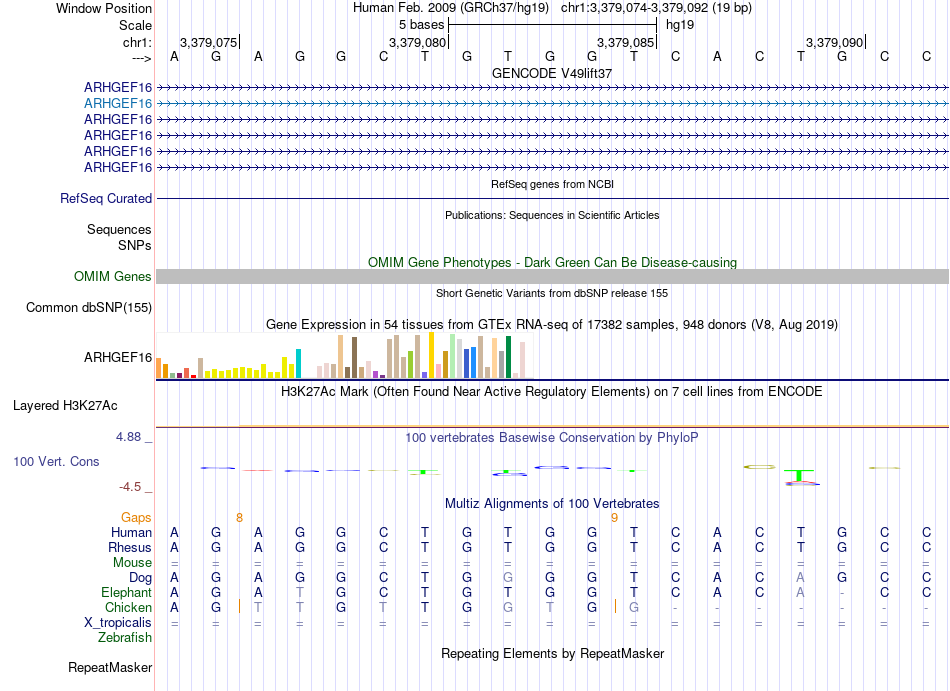Image resolution: width=950 pixels, height=691 pixels.
Task: Open the GTEx Gene Expression track title
Action: click(552, 325)
